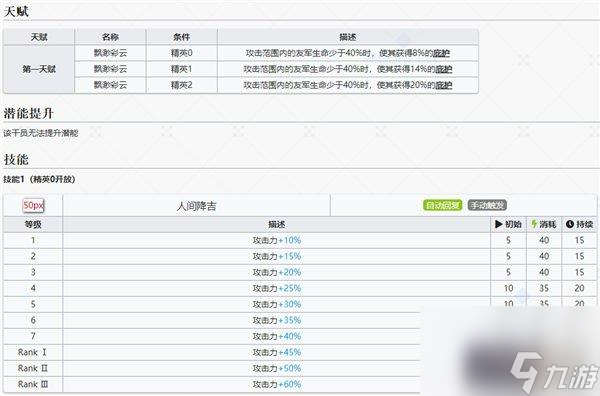Image resolution: width=600 pixels, height=396 pixels.
Task: Click the skill name 人间降吉
Action: click(x=196, y=206)
